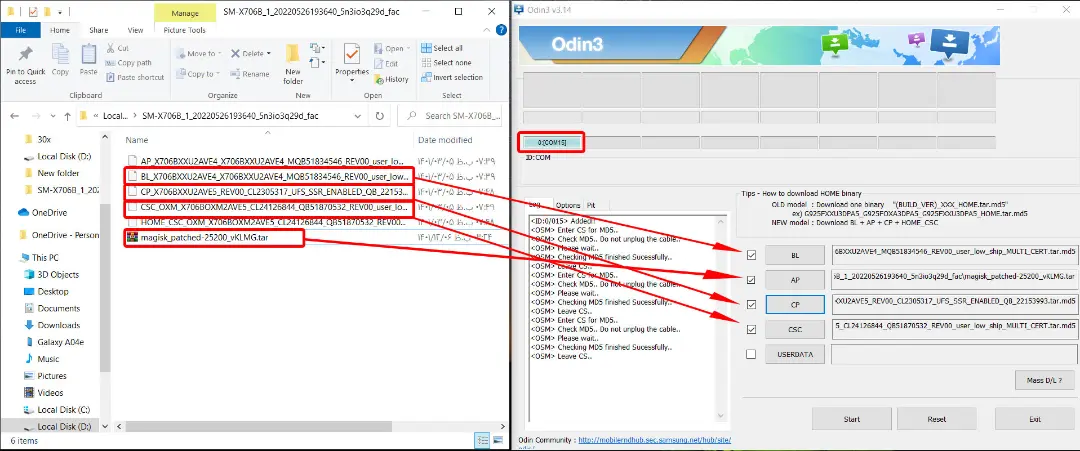Click the Edit command in Open group

pyautogui.click(x=386, y=63)
